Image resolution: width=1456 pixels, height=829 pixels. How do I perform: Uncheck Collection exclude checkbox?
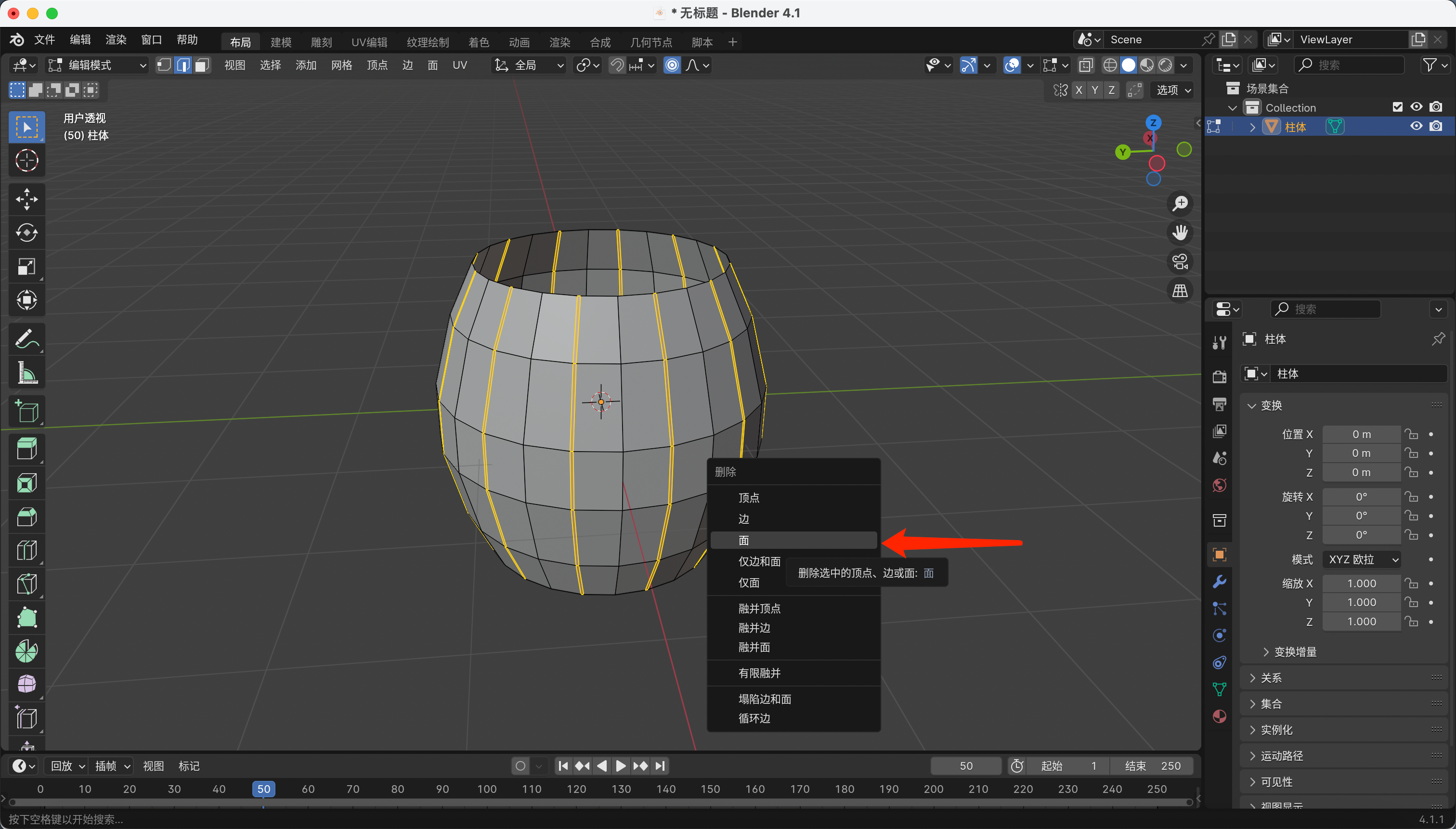(x=1397, y=107)
